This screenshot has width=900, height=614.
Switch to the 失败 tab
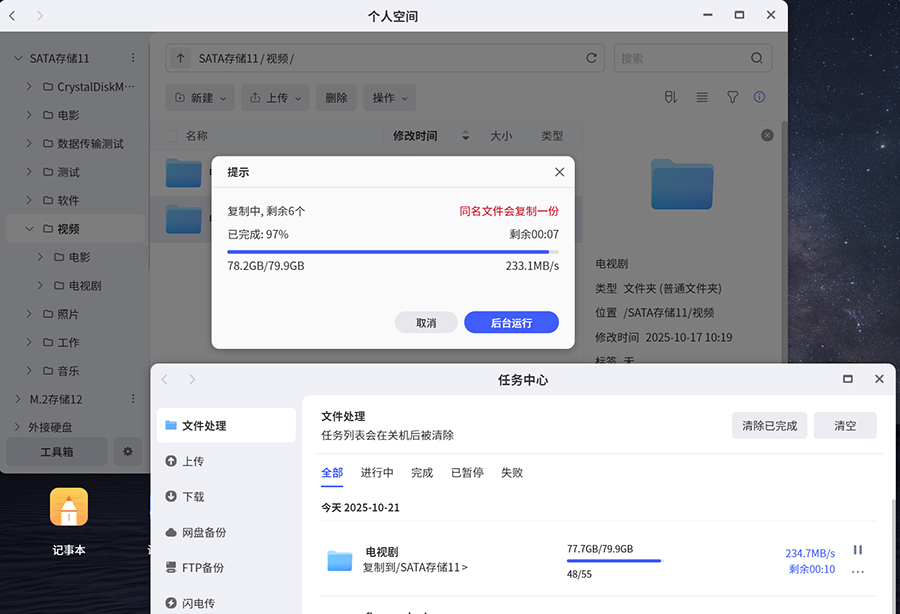coord(512,473)
